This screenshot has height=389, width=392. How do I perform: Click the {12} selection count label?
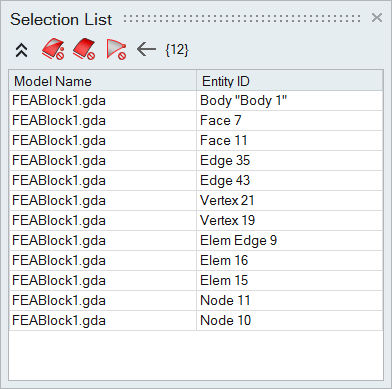177,50
